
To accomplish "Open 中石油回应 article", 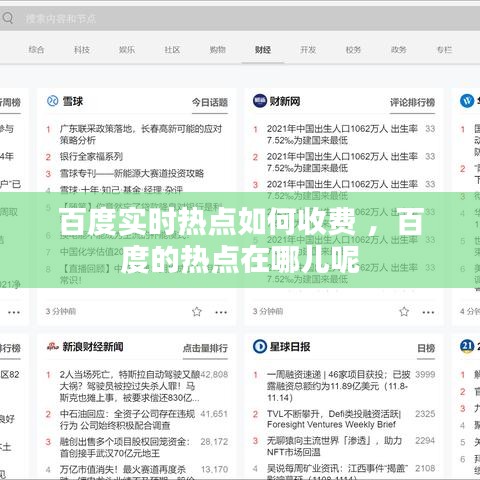I will coord(127,420).
